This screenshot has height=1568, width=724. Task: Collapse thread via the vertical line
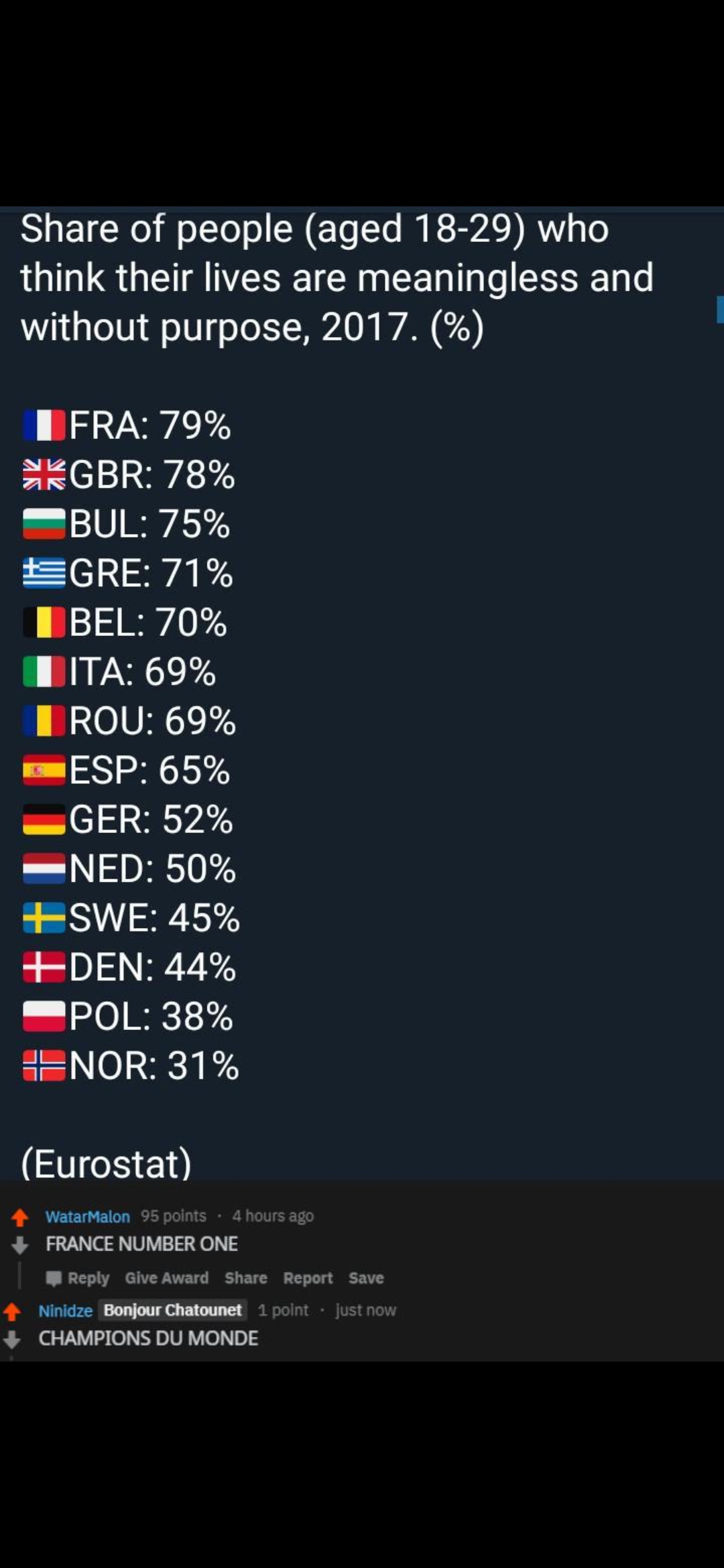point(20,1276)
